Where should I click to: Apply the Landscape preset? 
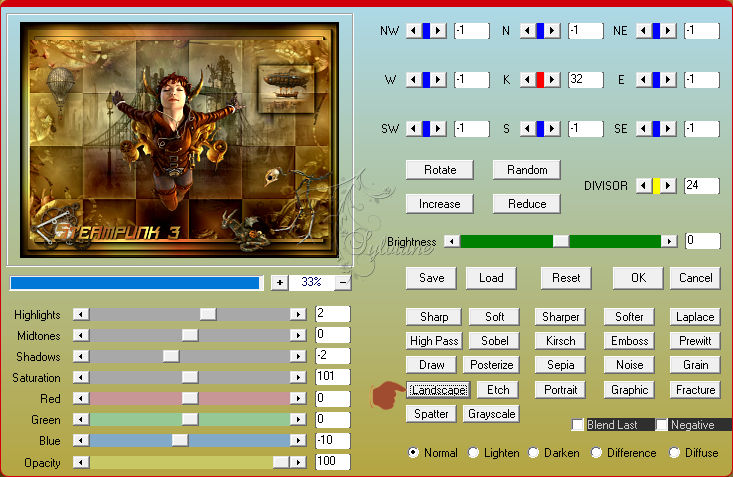pyautogui.click(x=438, y=390)
